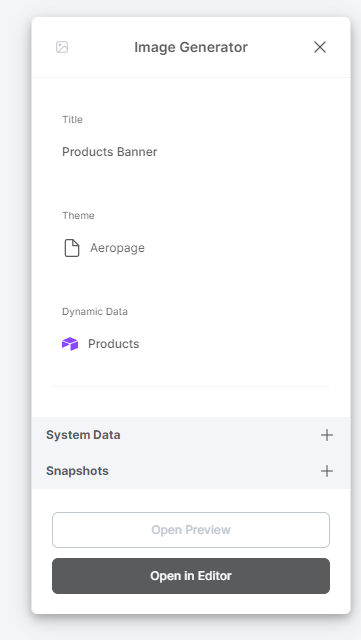Click the image icon in the panel header
This screenshot has height=640, width=361.
(x=62, y=47)
